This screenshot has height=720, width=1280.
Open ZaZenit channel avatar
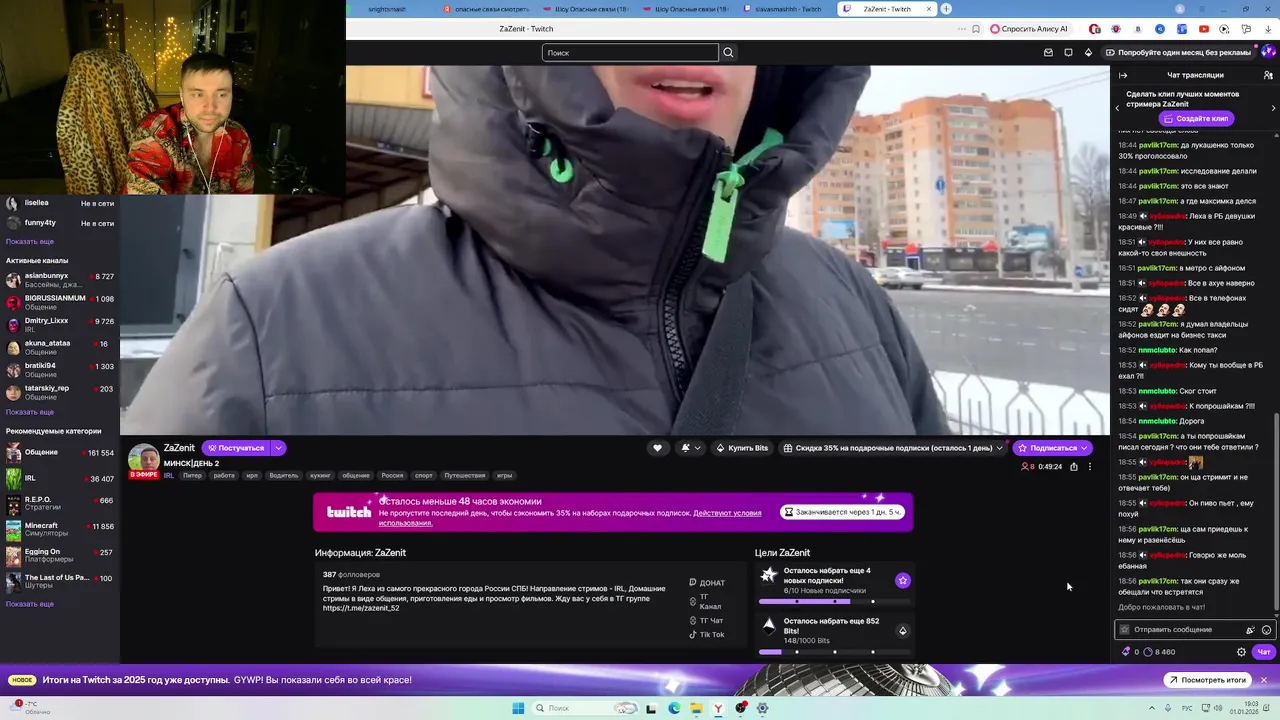pyautogui.click(x=144, y=459)
